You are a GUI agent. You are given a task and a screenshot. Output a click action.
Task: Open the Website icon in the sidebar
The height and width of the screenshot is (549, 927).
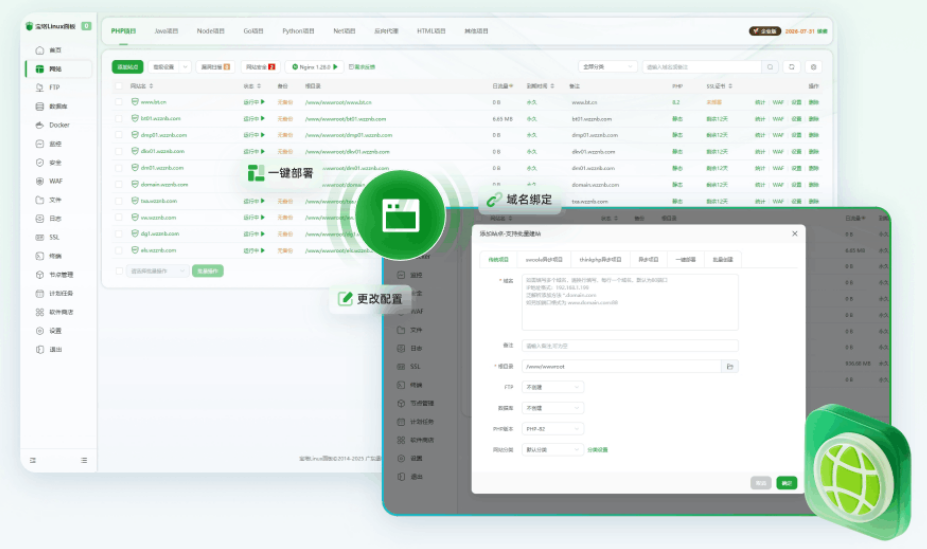[40, 69]
